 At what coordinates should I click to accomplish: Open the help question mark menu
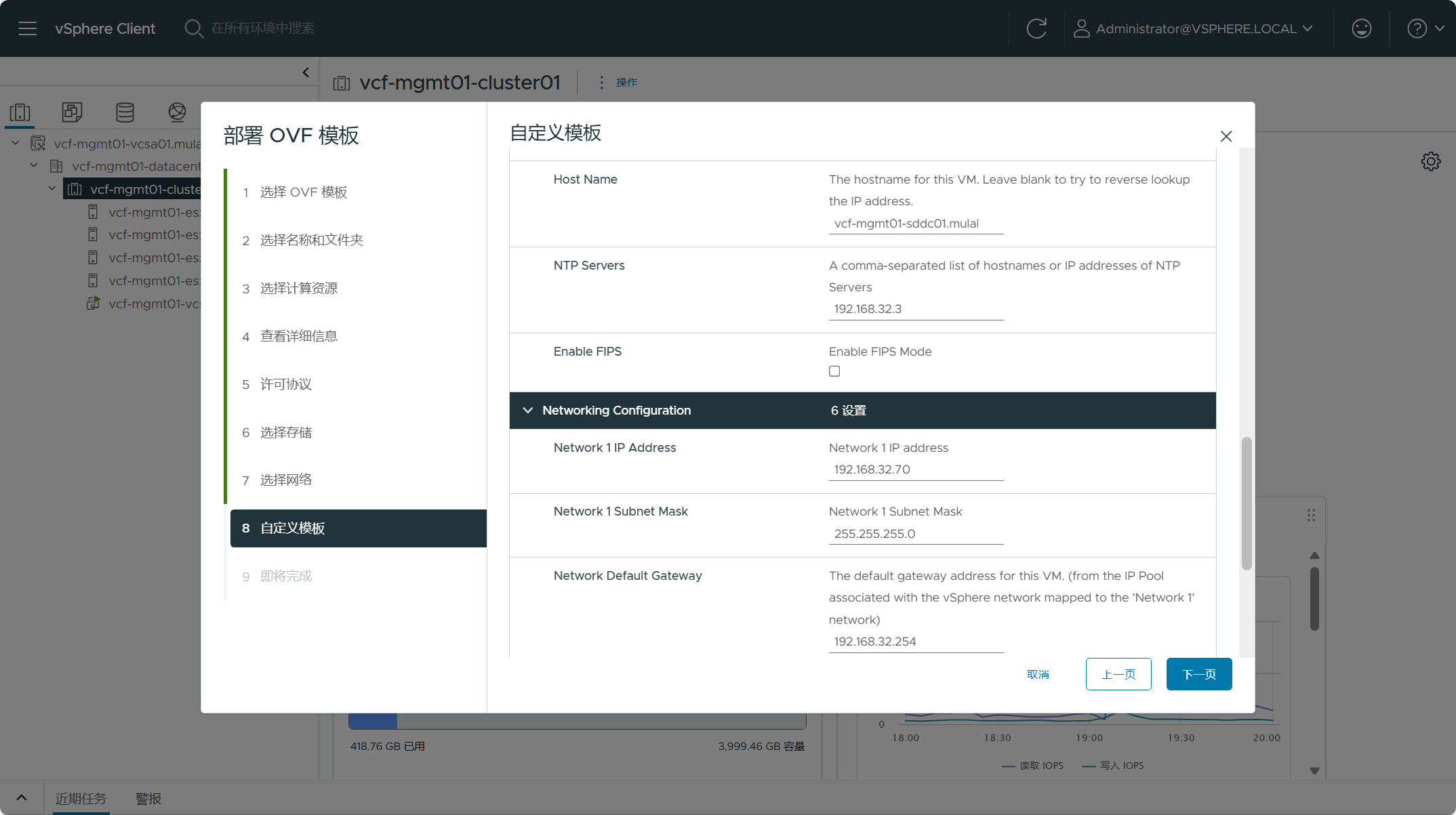[1417, 28]
